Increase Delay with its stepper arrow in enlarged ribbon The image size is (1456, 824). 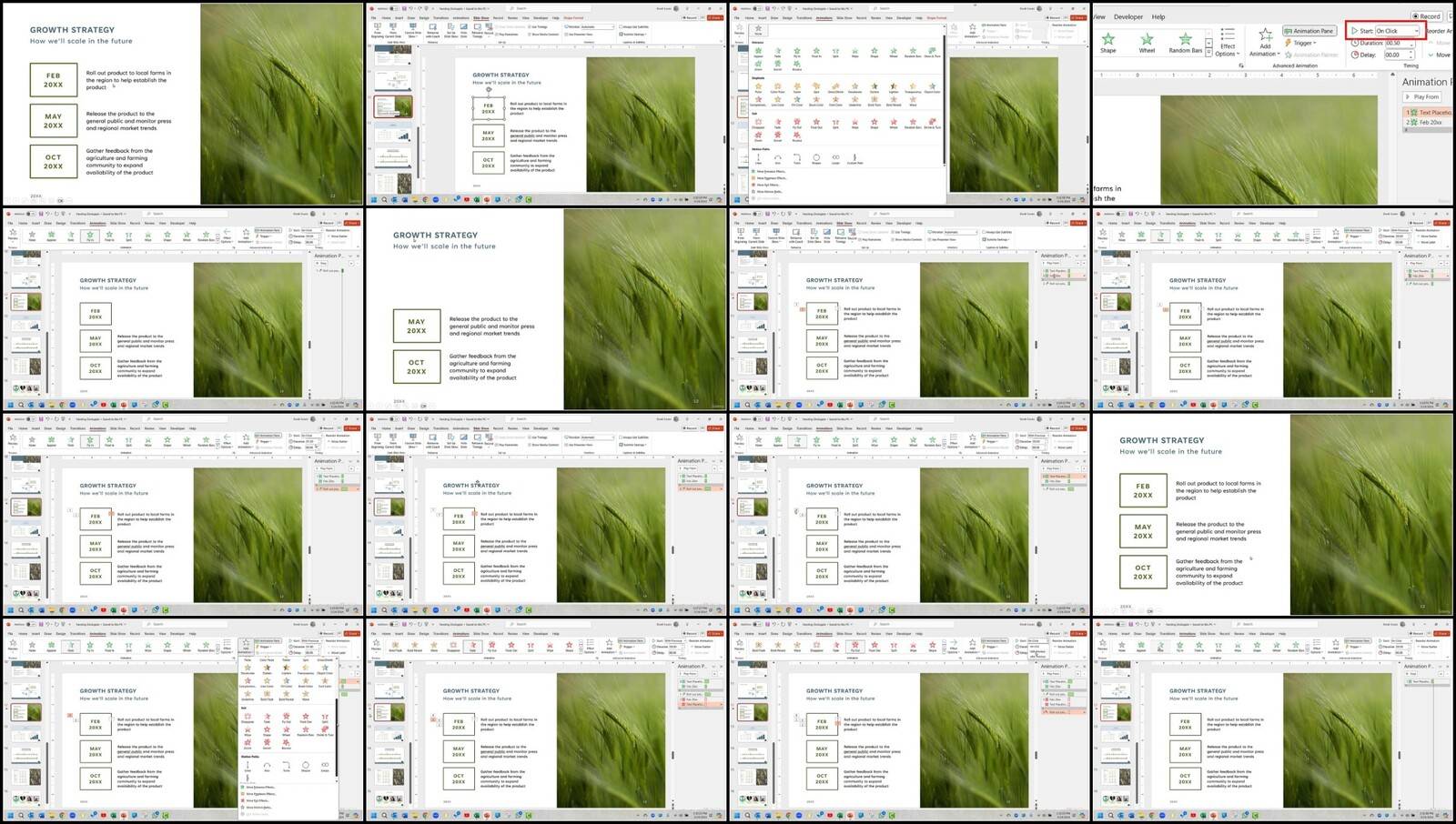tap(1411, 52)
